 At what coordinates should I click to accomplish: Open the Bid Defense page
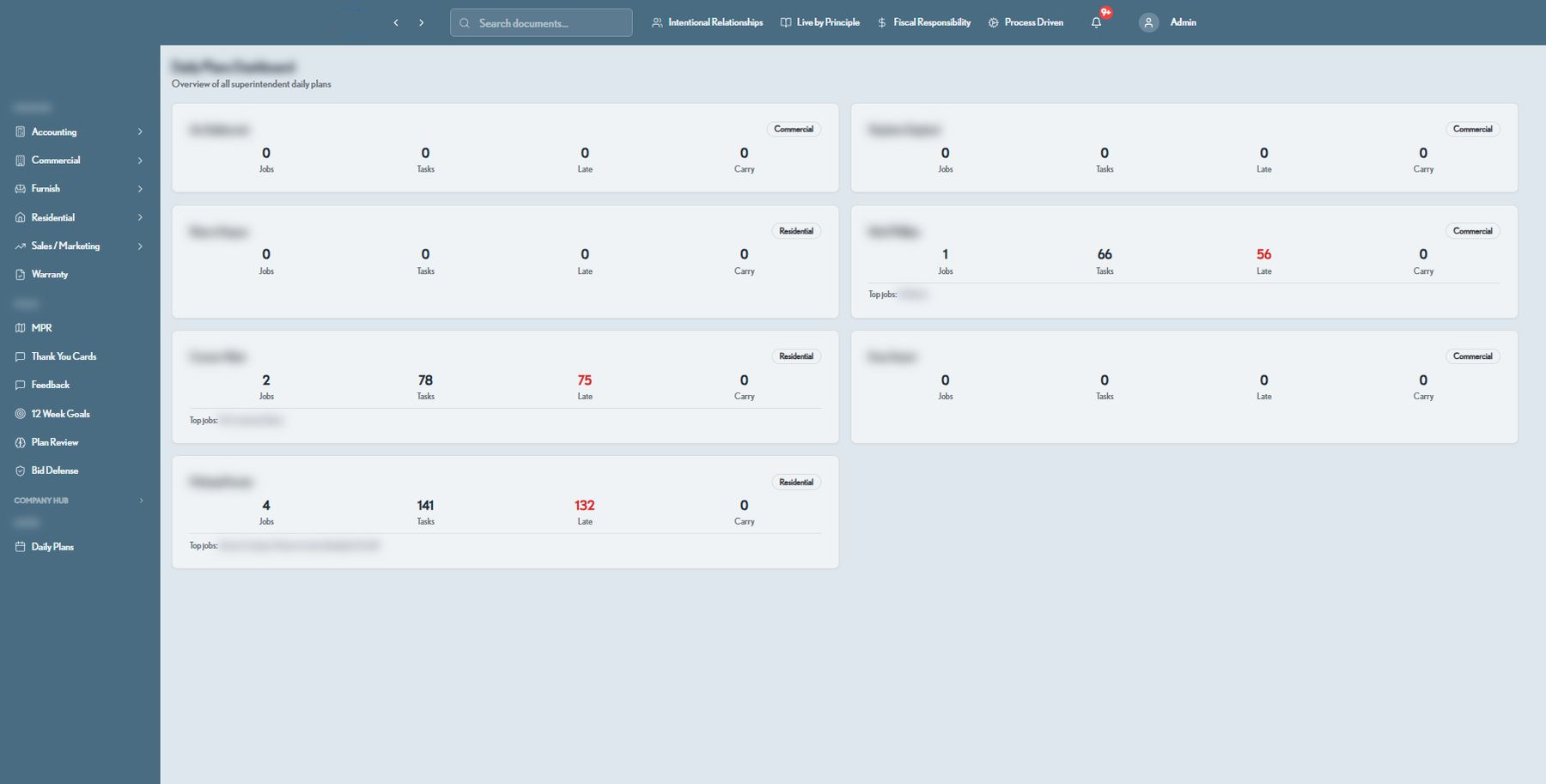tap(80, 471)
